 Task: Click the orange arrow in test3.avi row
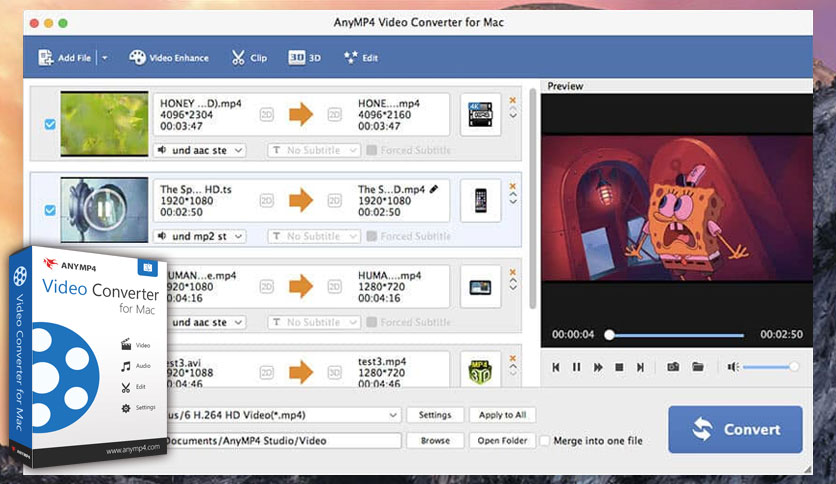pos(301,372)
